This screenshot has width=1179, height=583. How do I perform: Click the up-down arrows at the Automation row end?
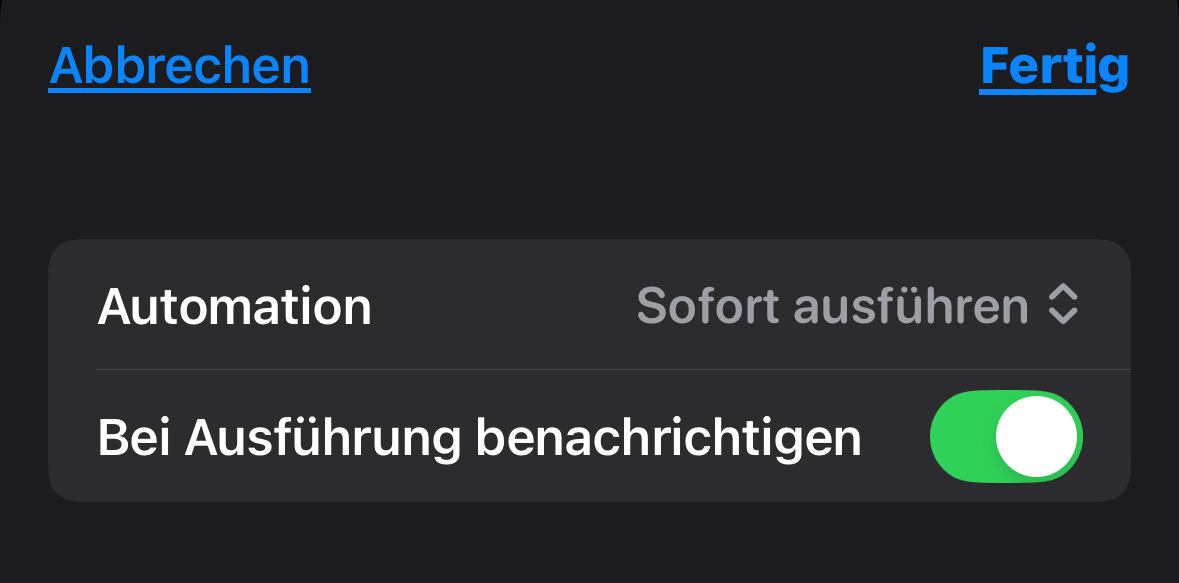(x=1062, y=306)
